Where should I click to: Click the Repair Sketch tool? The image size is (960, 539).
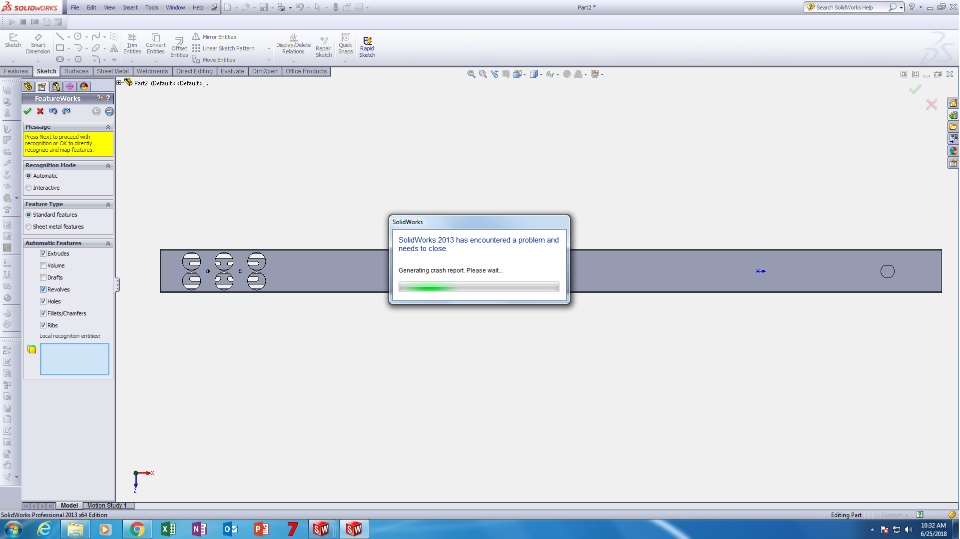coord(324,47)
